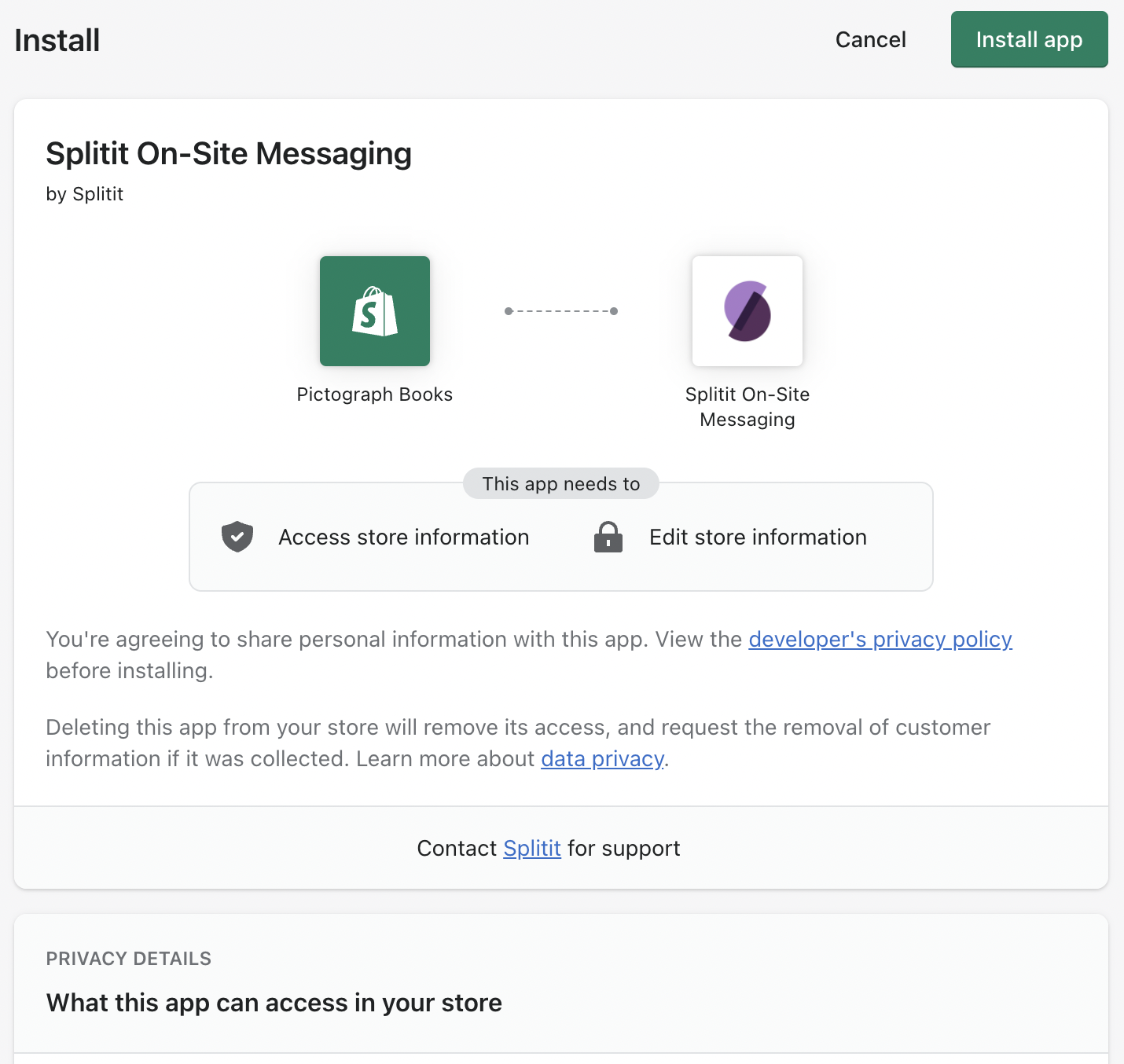
Task: Click the 'Splitit On-Site Messaging' heading
Action: [x=229, y=153]
